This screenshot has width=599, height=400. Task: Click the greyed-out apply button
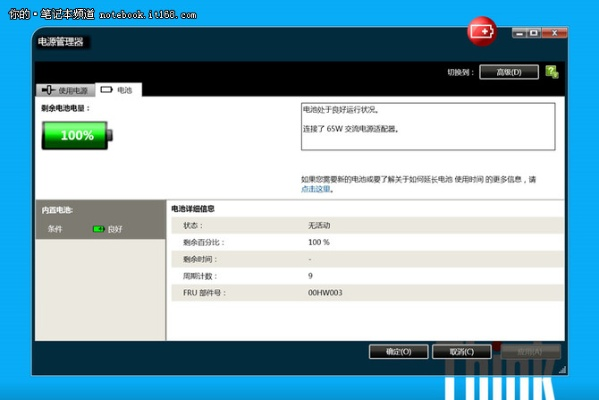point(530,352)
